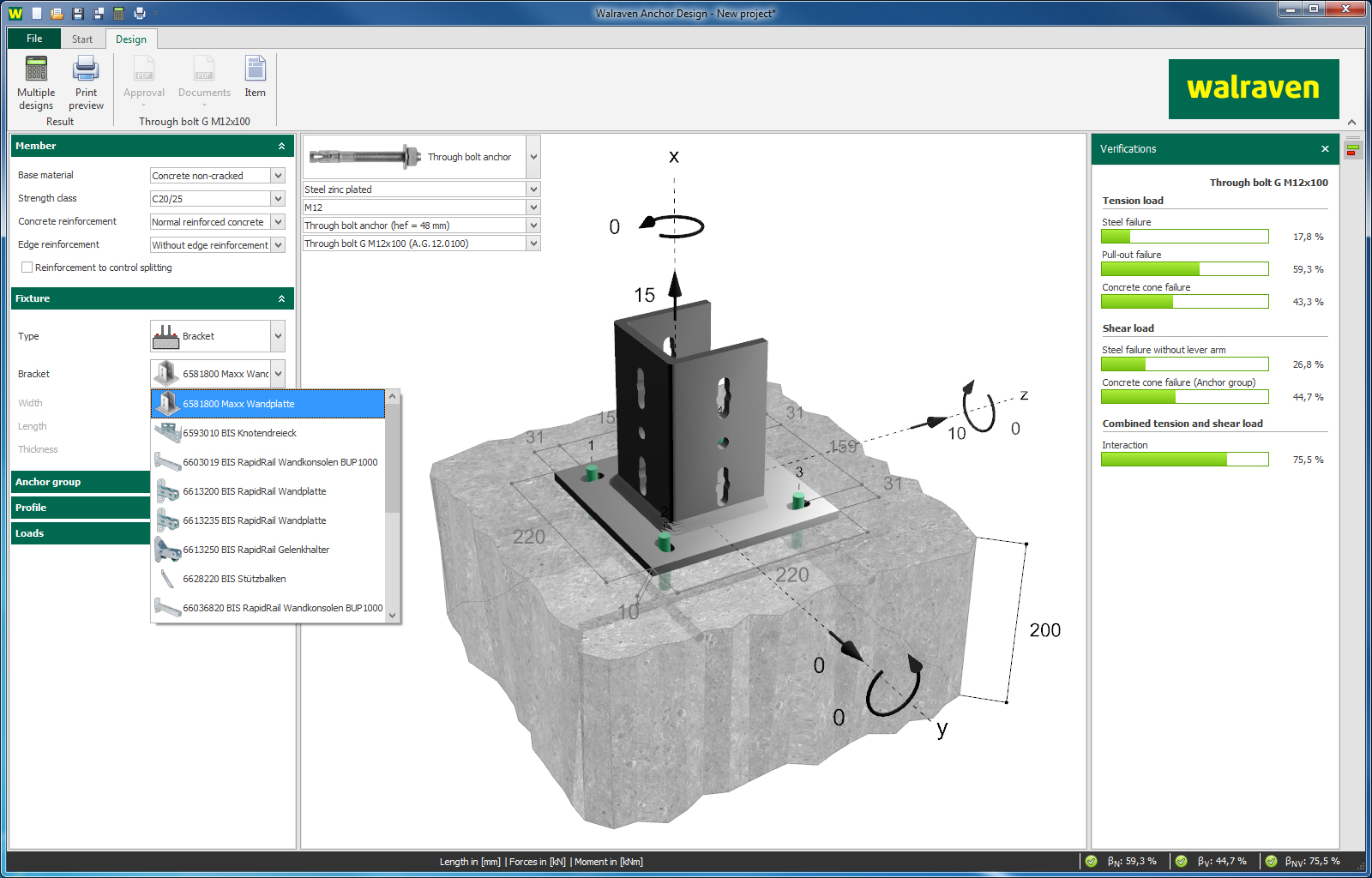Viewport: 1372px width, 878px height.
Task: Click the Interaction progress bar
Action: (x=1185, y=460)
